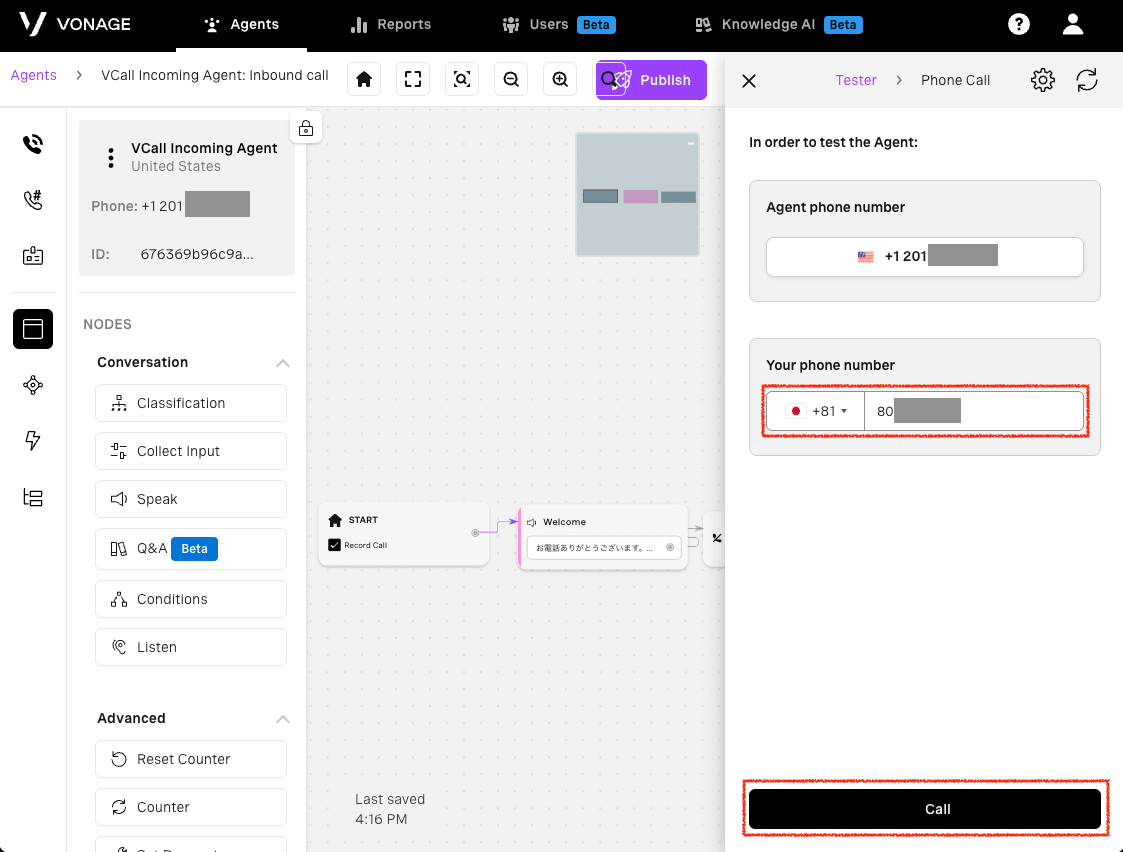Collapse the Conversation section
Viewport: 1123px width, 852px height.
click(x=283, y=363)
